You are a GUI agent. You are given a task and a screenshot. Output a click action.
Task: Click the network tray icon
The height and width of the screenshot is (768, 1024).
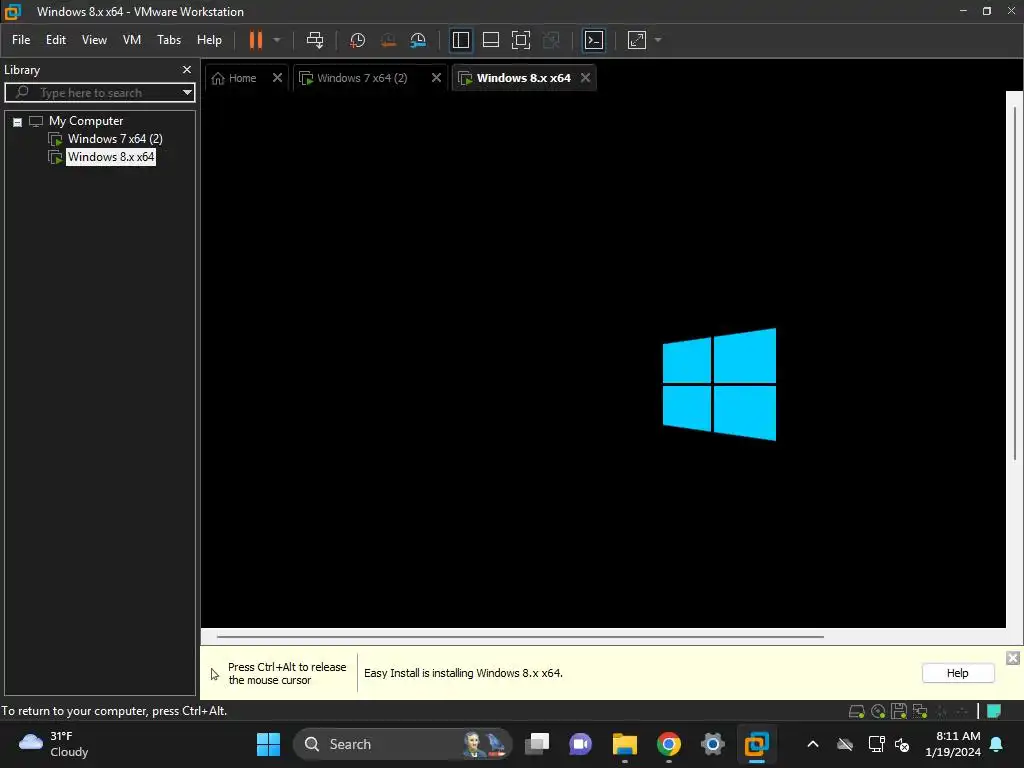pyautogui.click(x=876, y=744)
